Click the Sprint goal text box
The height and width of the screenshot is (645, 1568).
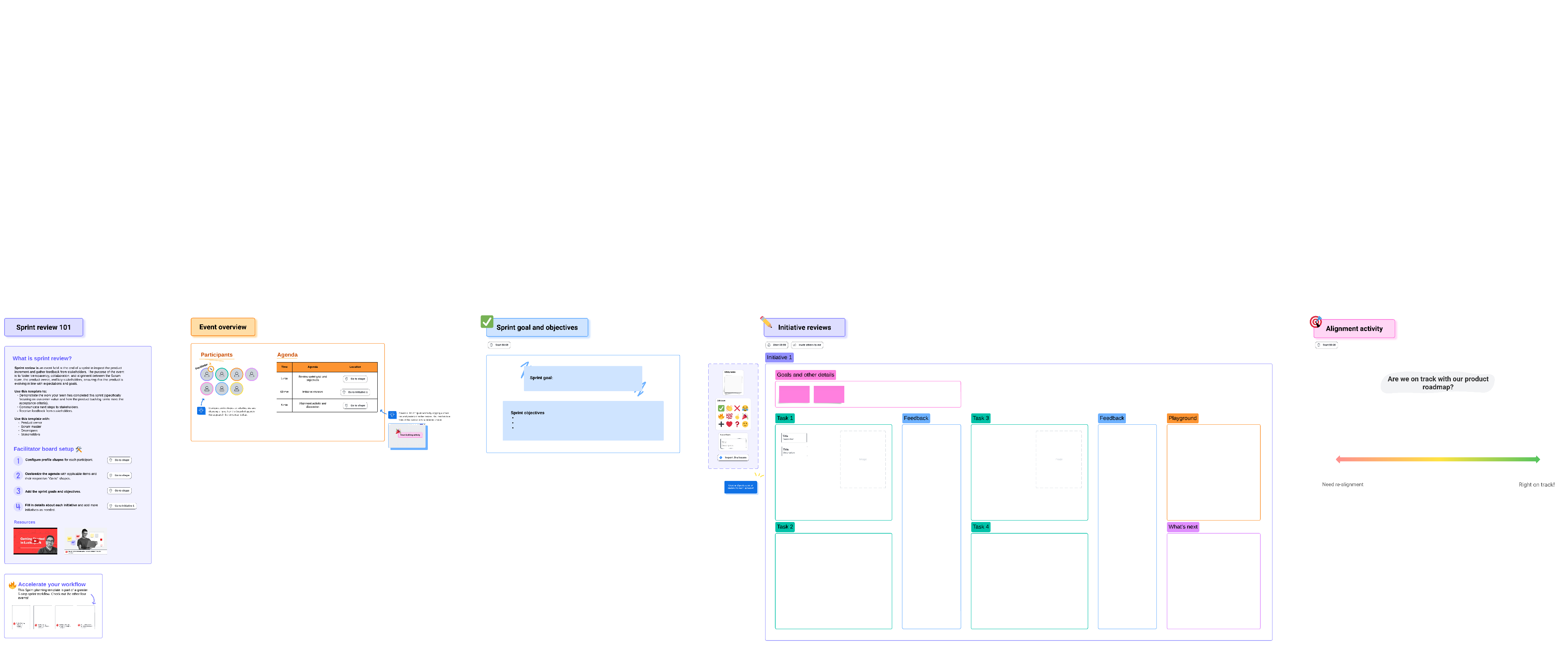tap(582, 378)
